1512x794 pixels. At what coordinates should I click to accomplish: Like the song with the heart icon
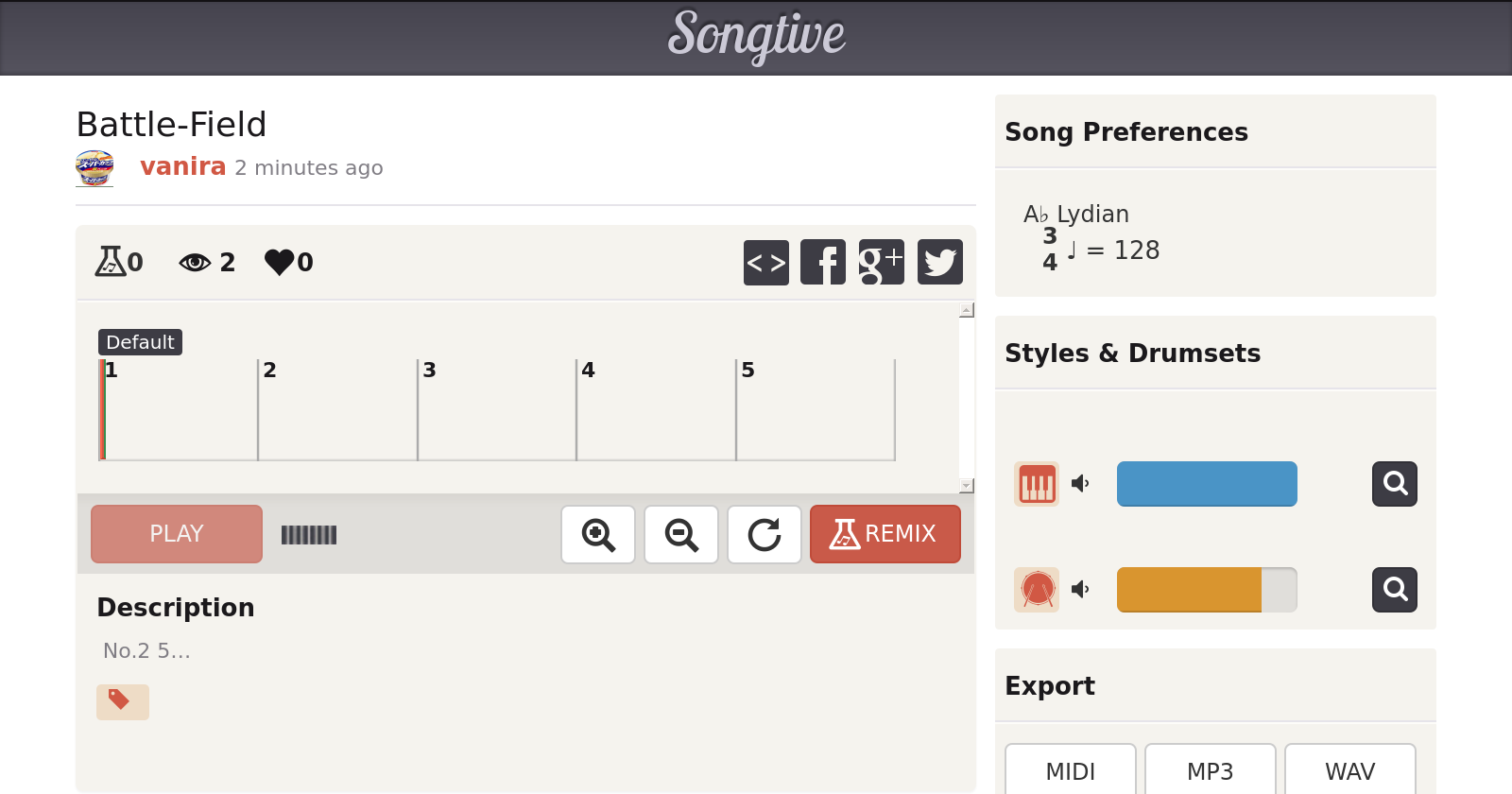(x=280, y=262)
